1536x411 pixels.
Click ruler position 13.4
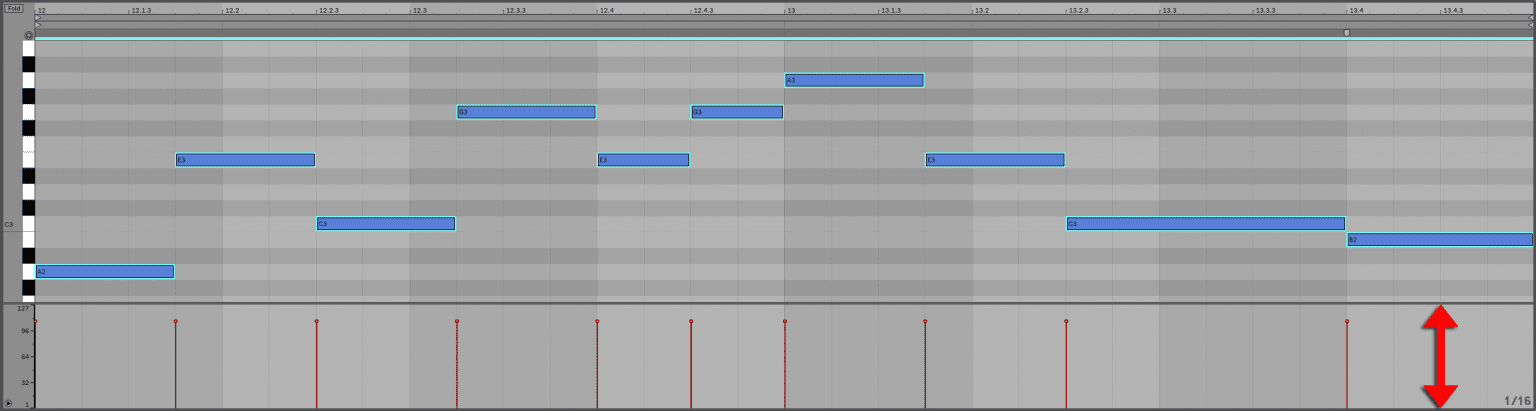click(1356, 10)
